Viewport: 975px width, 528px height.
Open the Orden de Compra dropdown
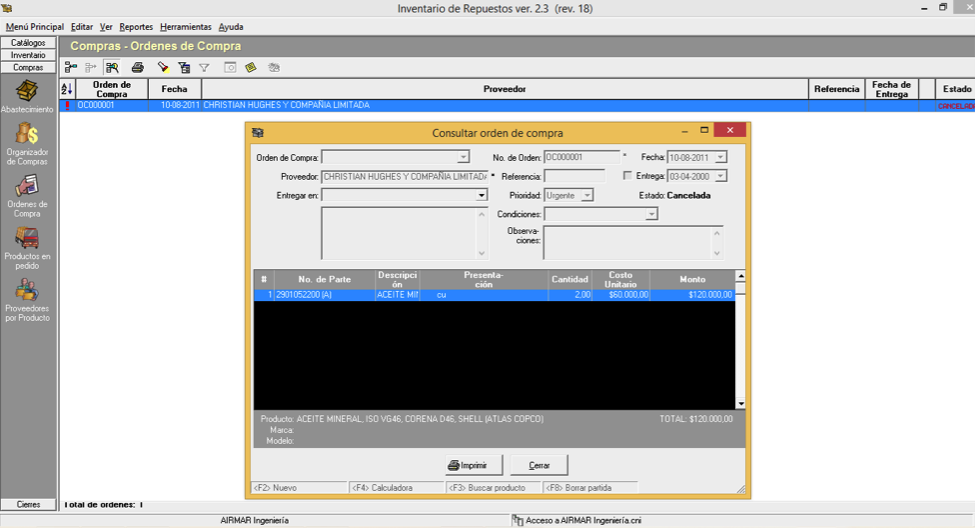pyautogui.click(x=463, y=157)
